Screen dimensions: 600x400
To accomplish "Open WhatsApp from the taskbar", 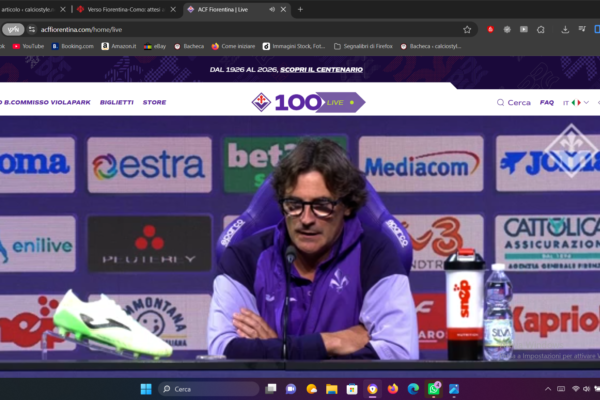I will (x=434, y=389).
